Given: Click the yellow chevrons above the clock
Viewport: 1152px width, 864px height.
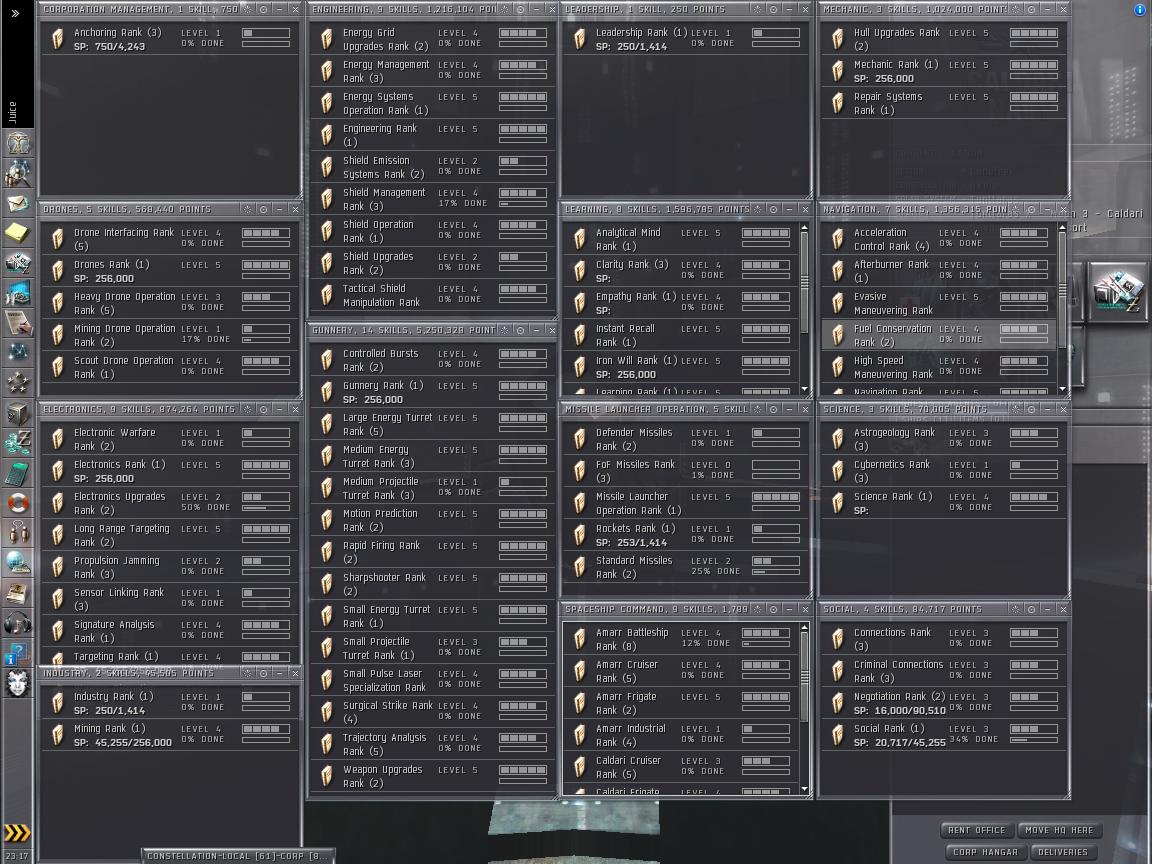Looking at the screenshot, I should click(18, 832).
